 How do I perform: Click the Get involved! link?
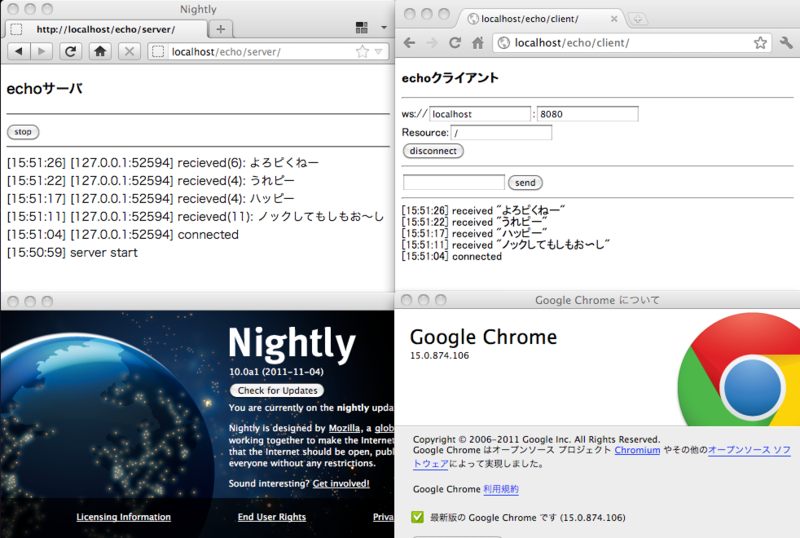[x=341, y=483]
